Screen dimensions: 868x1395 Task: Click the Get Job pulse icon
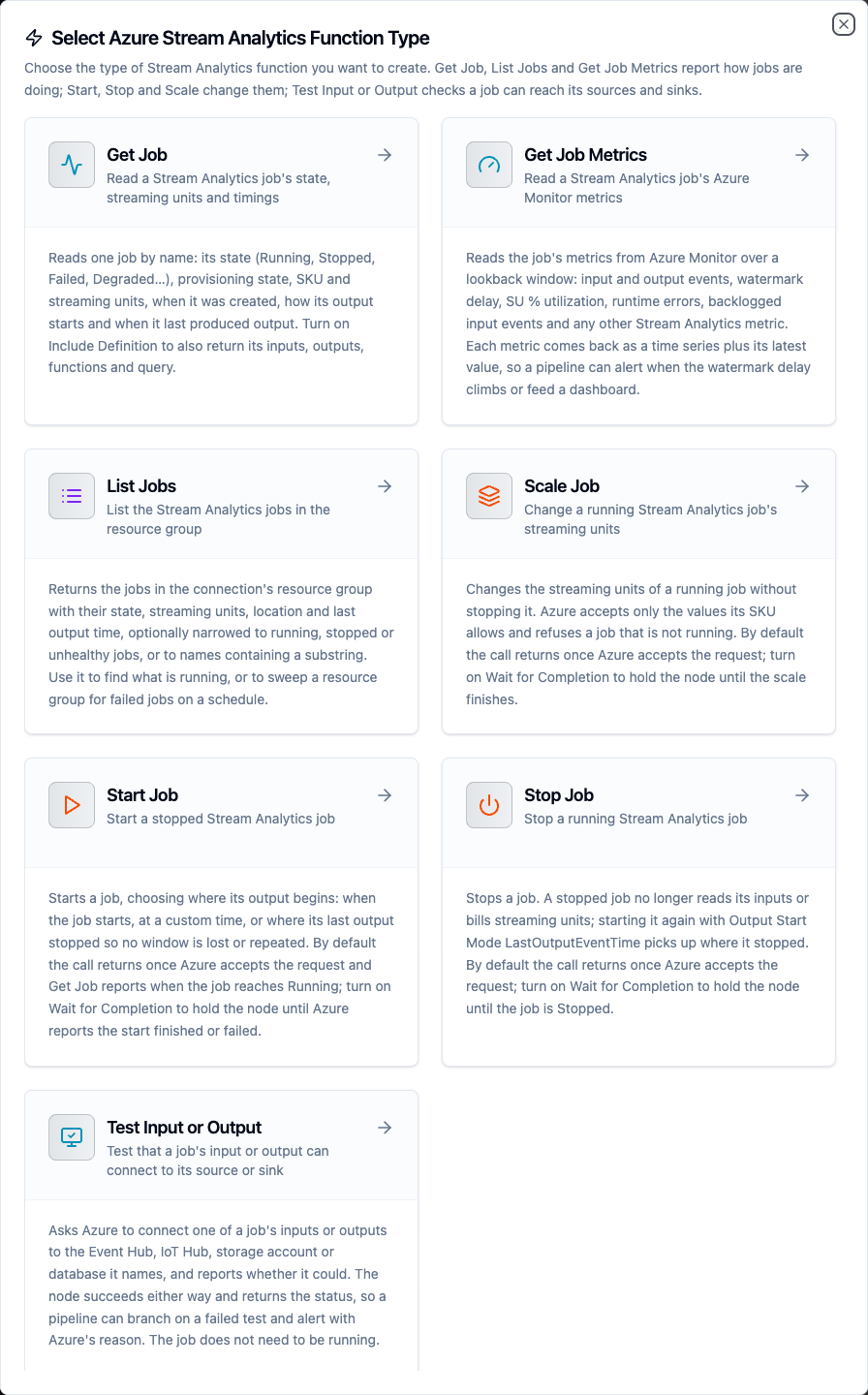[x=72, y=165]
